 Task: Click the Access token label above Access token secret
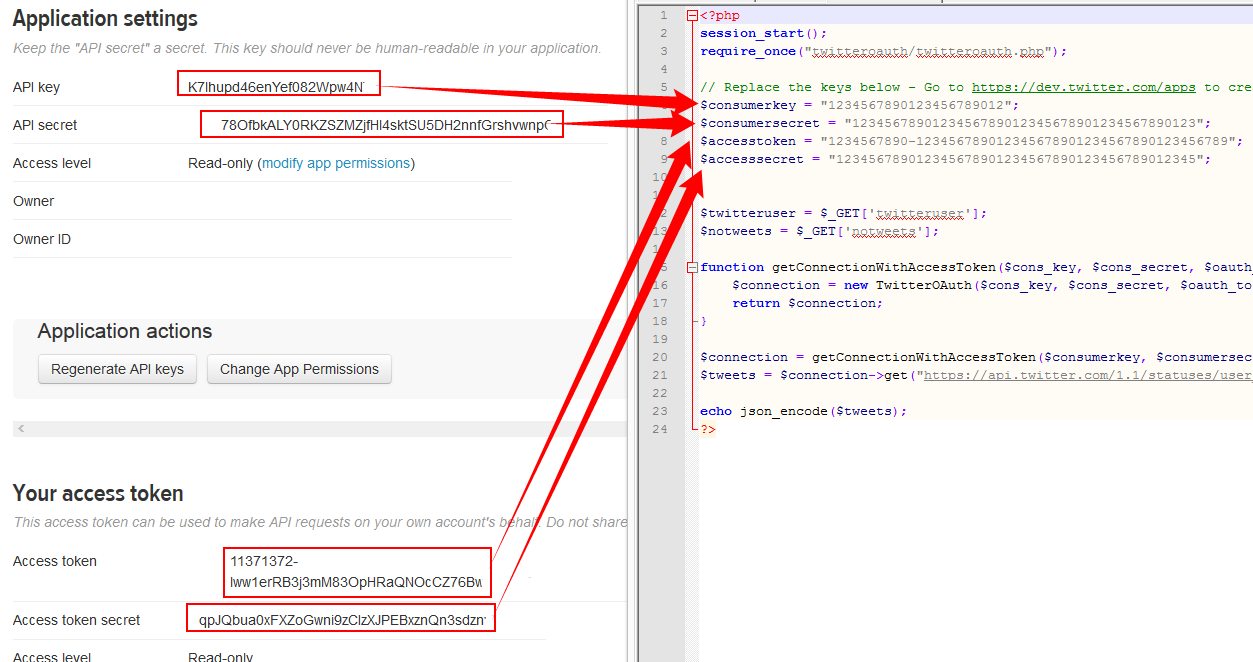(55, 561)
